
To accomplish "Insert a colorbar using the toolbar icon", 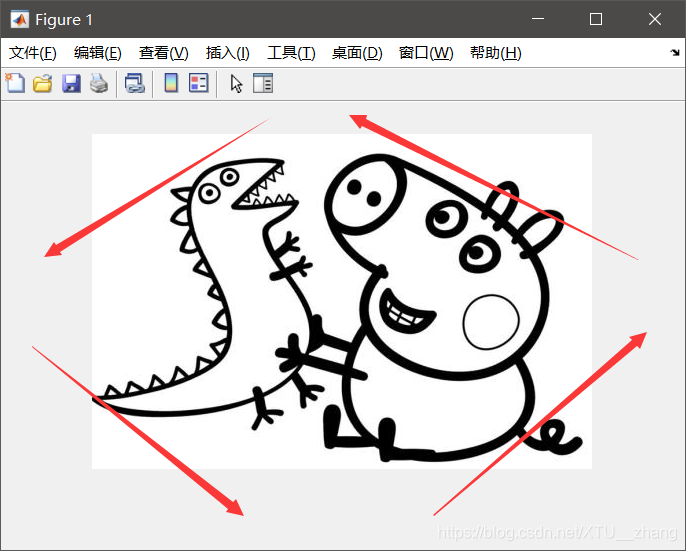I will [171, 83].
